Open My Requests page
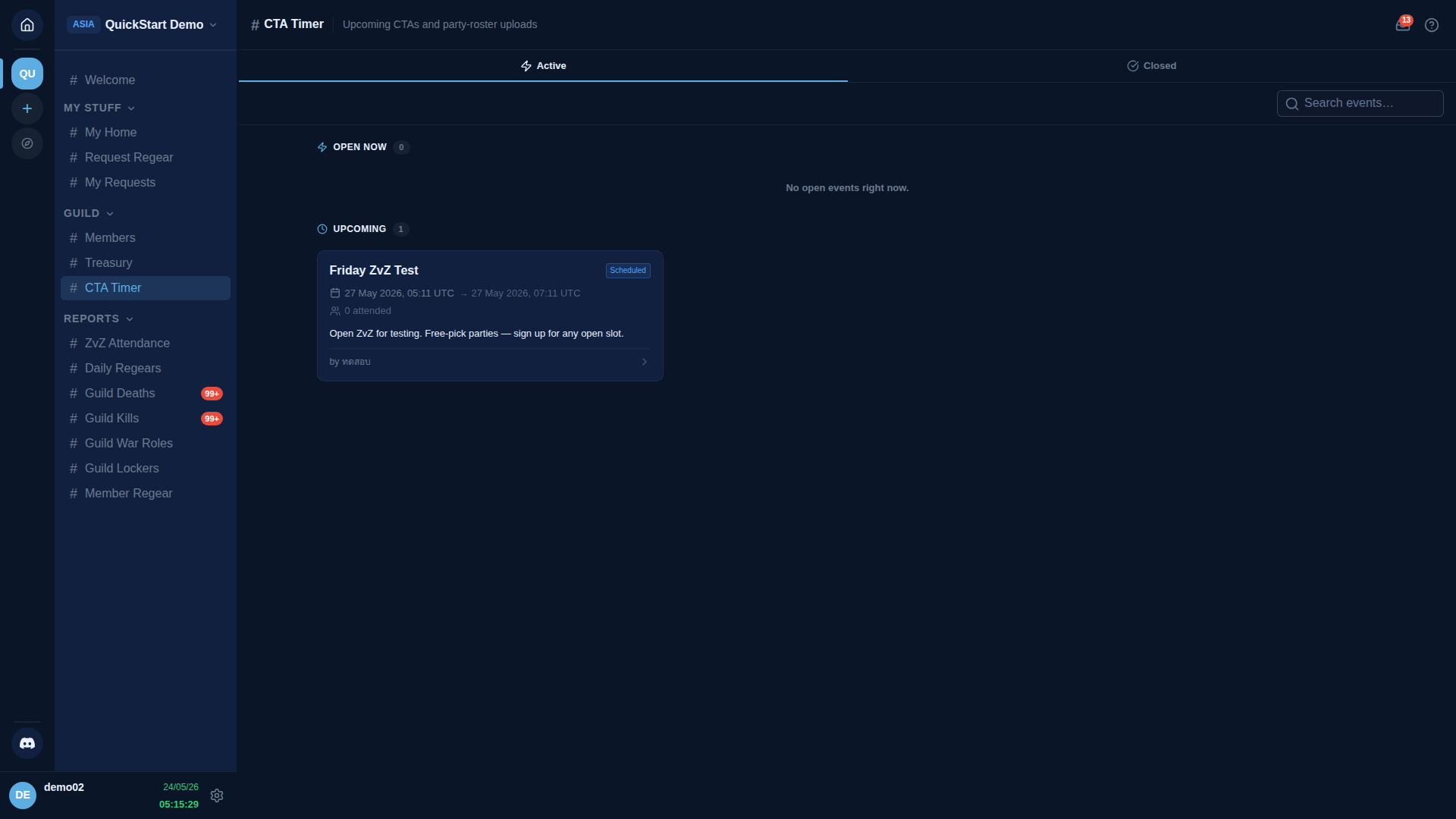1456x819 pixels. pos(146,183)
